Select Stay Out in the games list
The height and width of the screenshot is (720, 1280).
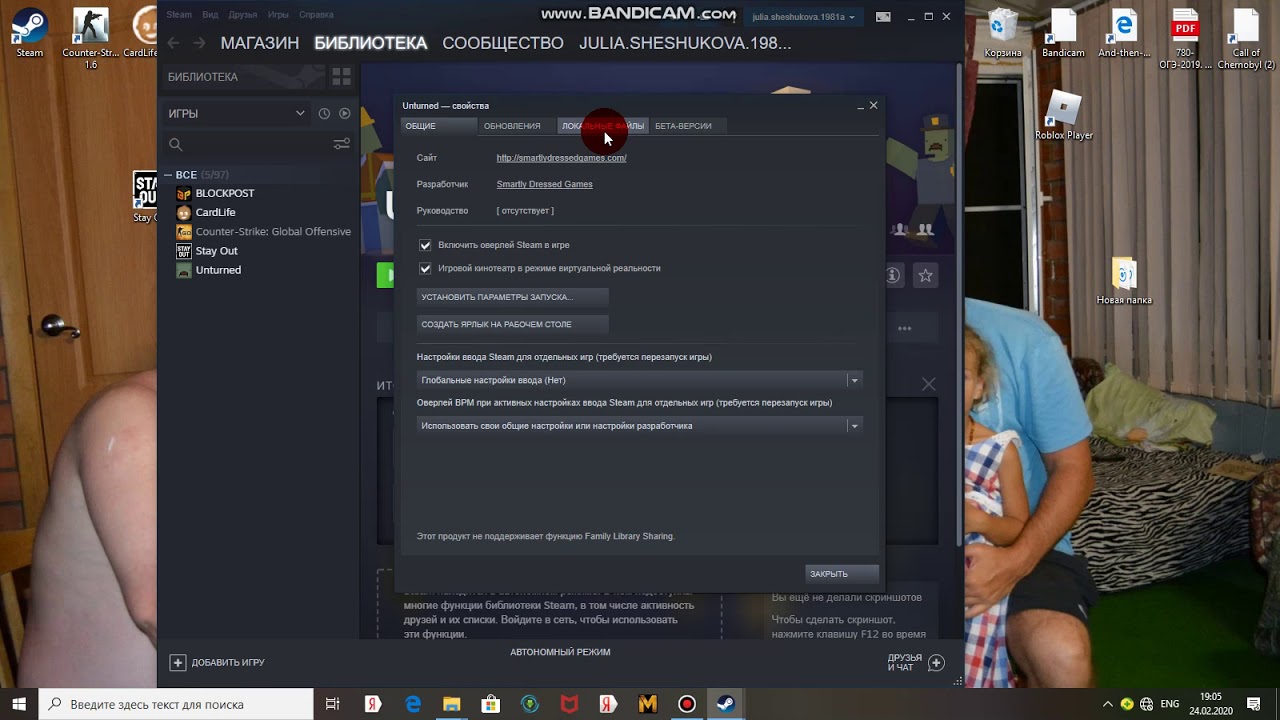tap(217, 251)
